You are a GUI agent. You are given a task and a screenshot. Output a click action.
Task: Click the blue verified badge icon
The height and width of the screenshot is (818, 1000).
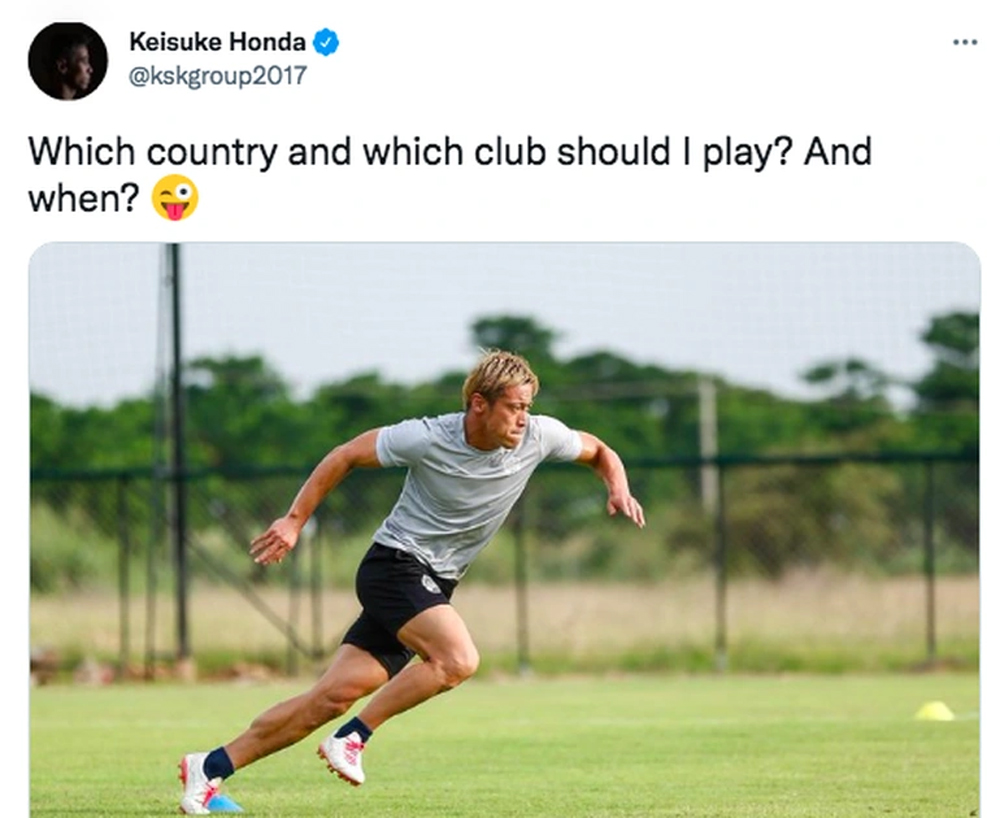[325, 42]
